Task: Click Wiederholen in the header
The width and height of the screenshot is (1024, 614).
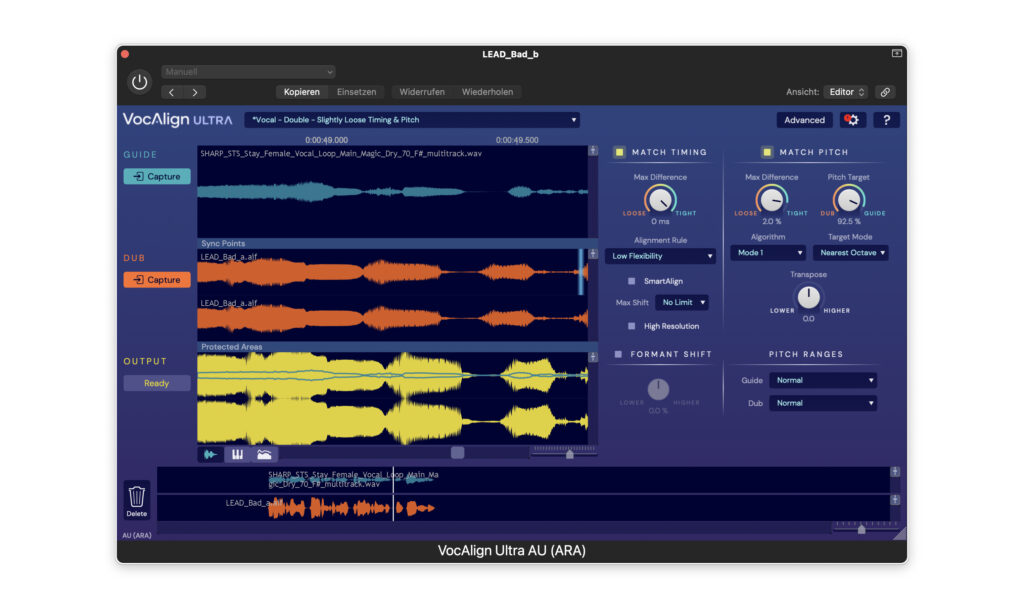Action: 487,92
